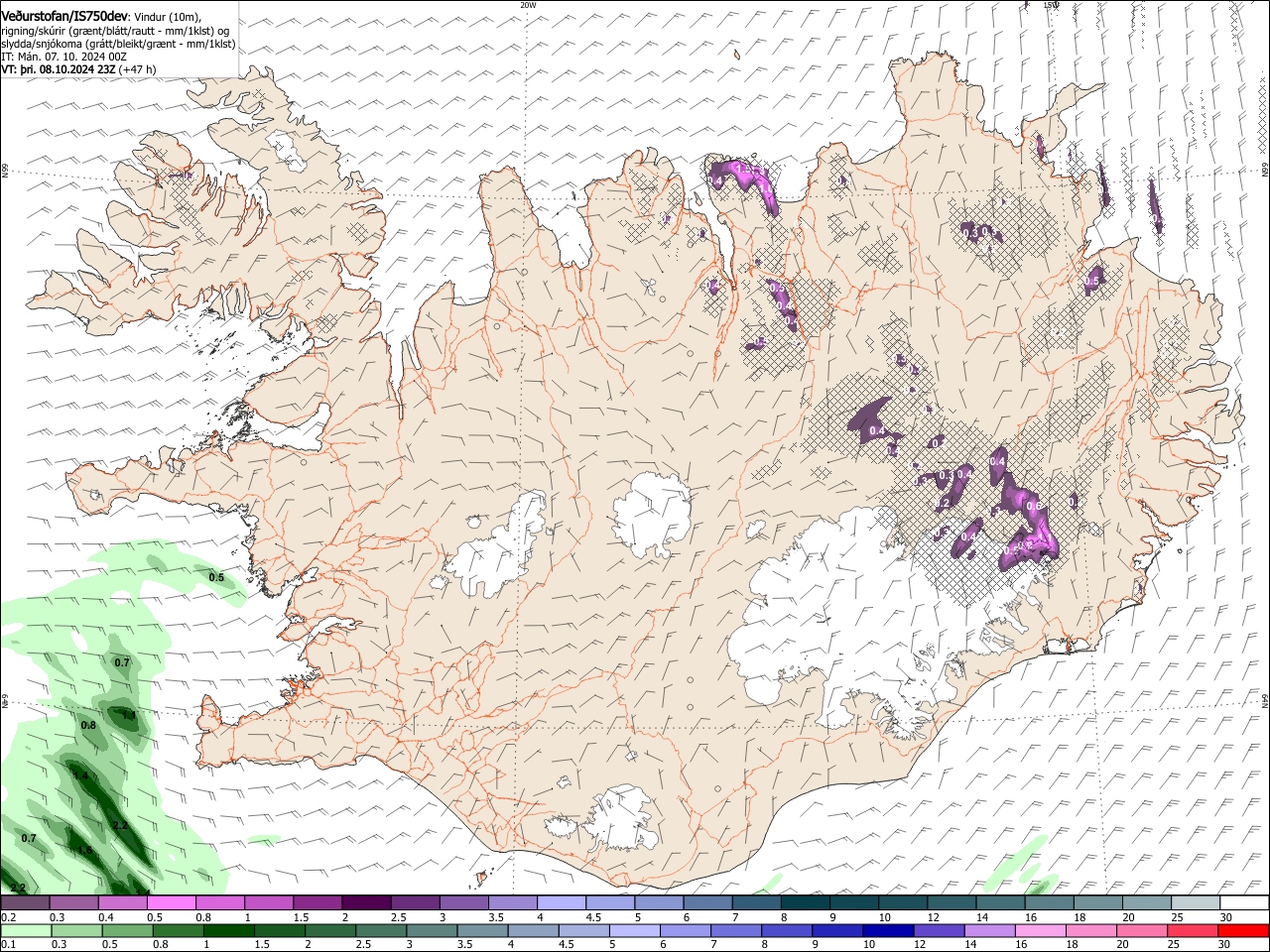
Task: Pick the bright red lower swatch after 30
Action: pos(1243,931)
